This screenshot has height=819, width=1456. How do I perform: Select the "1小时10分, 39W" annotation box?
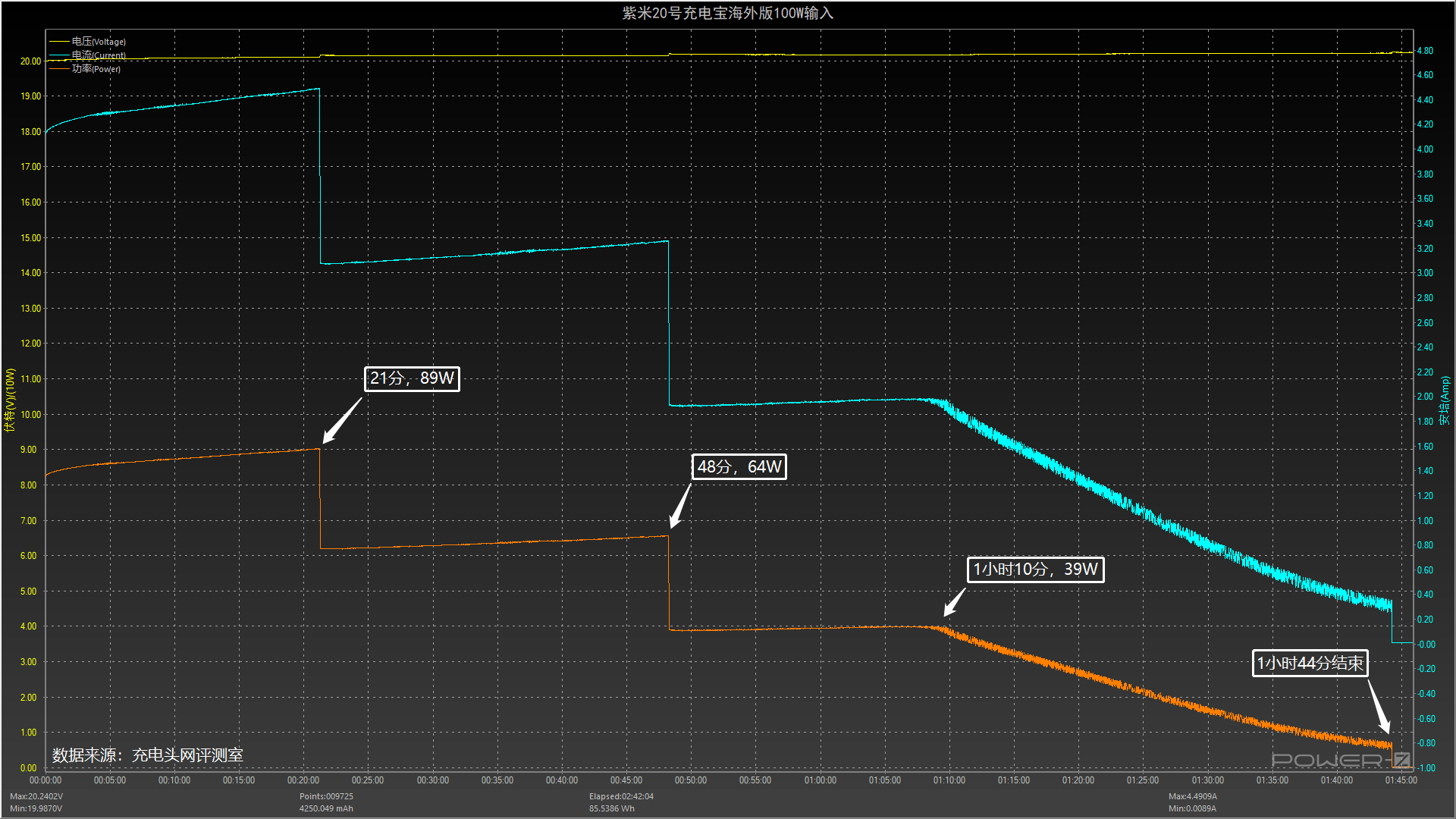click(1035, 570)
